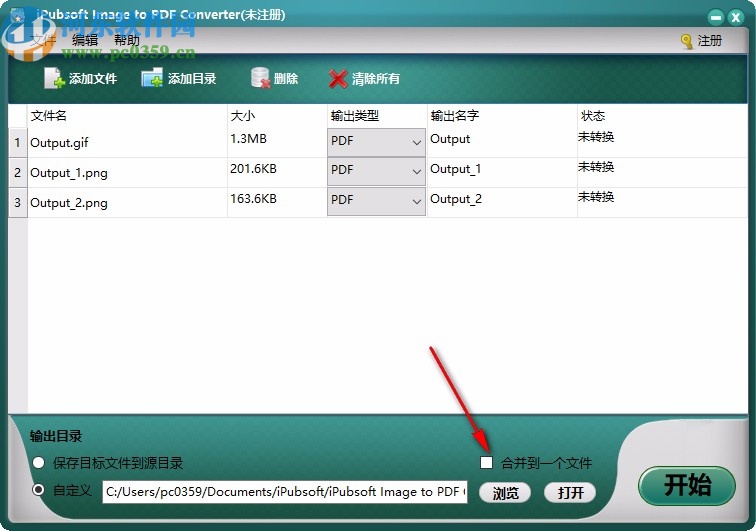This screenshot has height=531, width=756.
Task: Click the size value 163.6KB
Action: coord(253,199)
